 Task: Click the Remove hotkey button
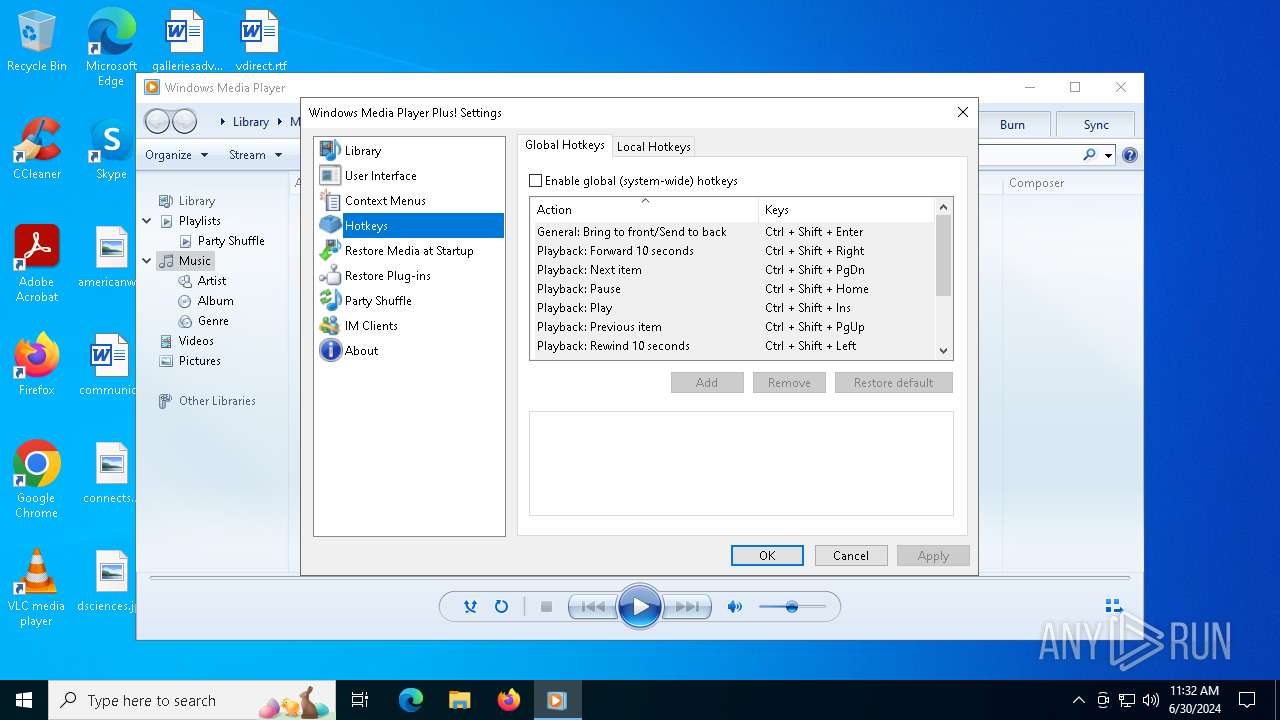[789, 383]
